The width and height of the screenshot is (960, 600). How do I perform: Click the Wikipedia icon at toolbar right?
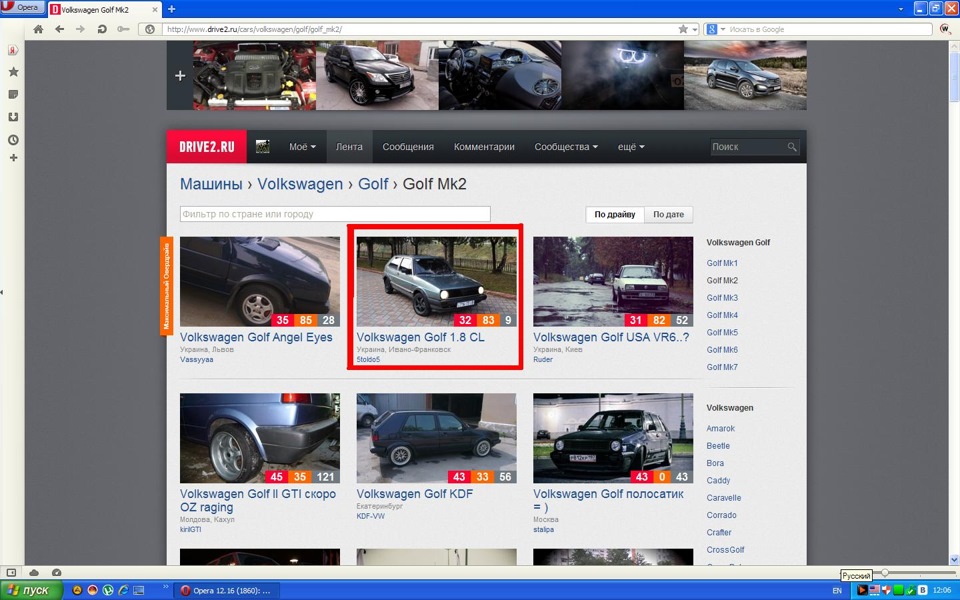coord(945,29)
